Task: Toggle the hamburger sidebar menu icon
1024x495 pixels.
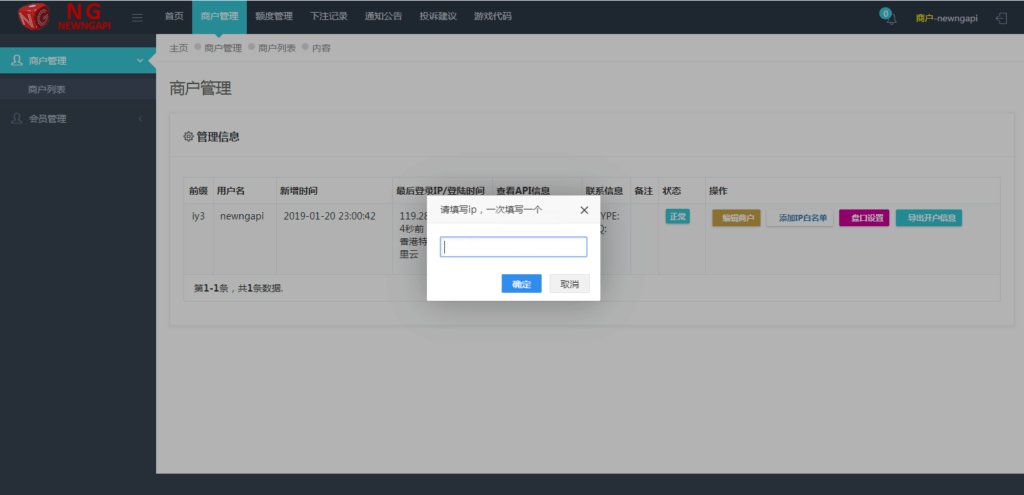Action: pos(137,18)
